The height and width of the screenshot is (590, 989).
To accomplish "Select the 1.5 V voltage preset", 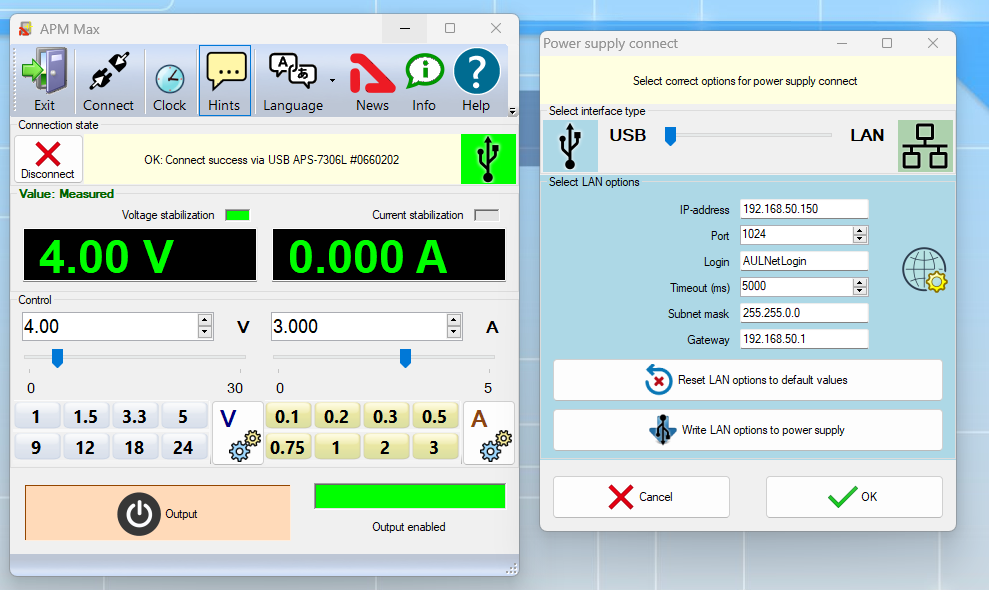I will 86,416.
